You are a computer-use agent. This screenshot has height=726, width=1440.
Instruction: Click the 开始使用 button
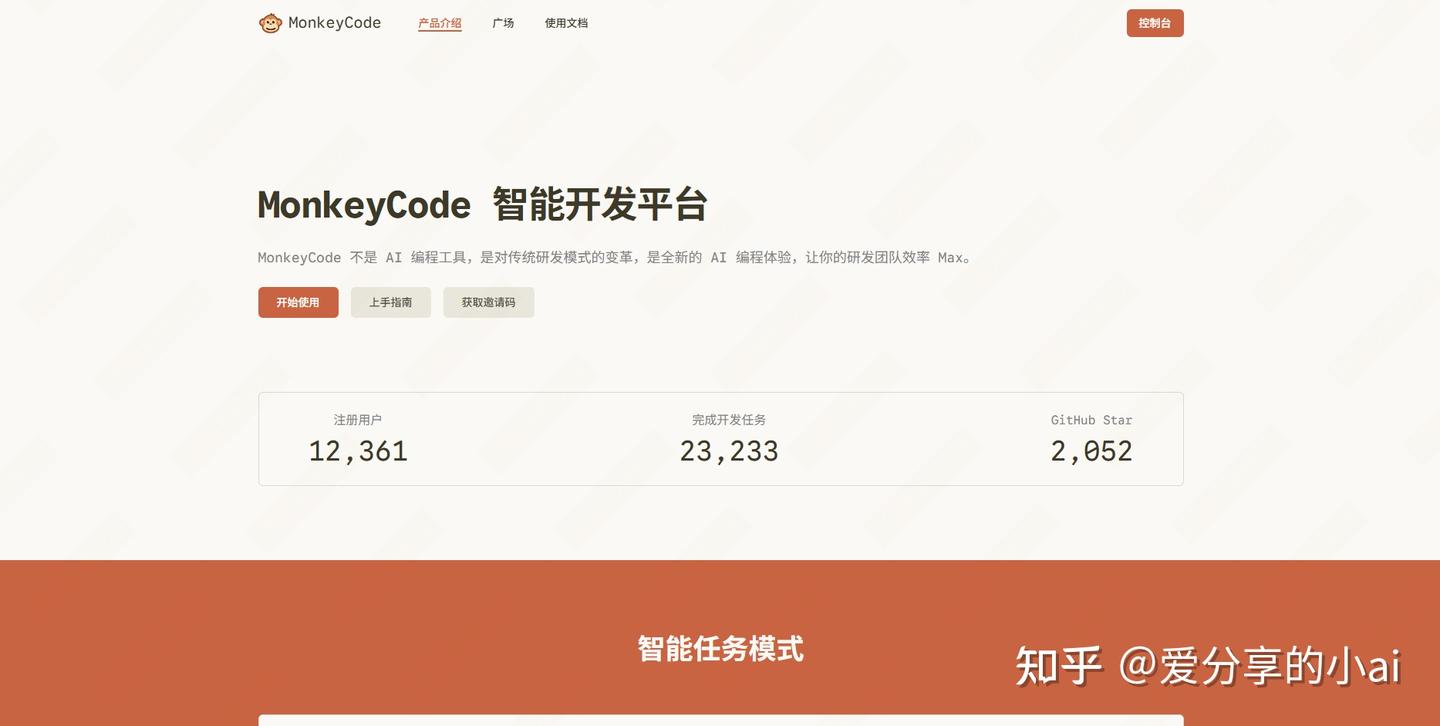pos(298,302)
